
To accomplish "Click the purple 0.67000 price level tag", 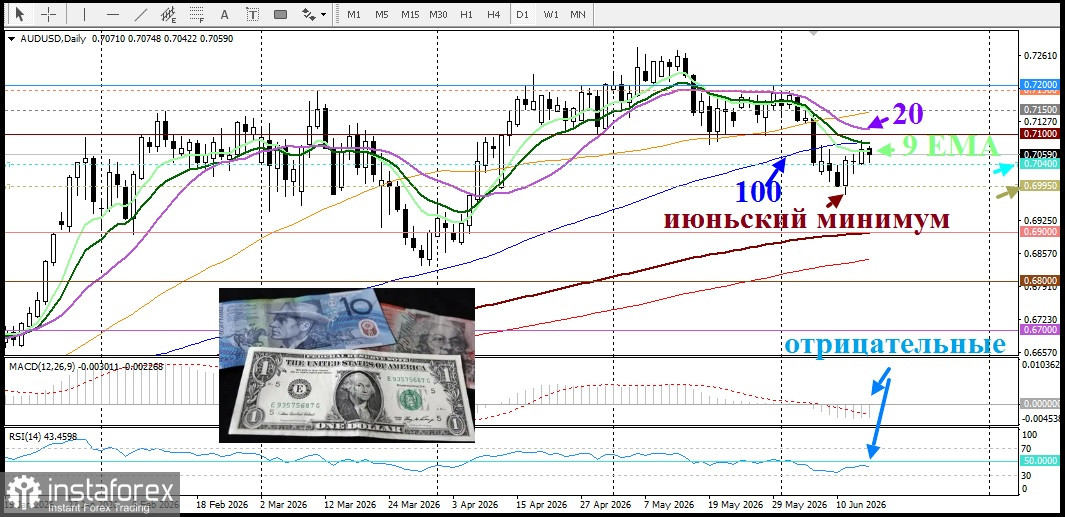I will pyautogui.click(x=1039, y=329).
